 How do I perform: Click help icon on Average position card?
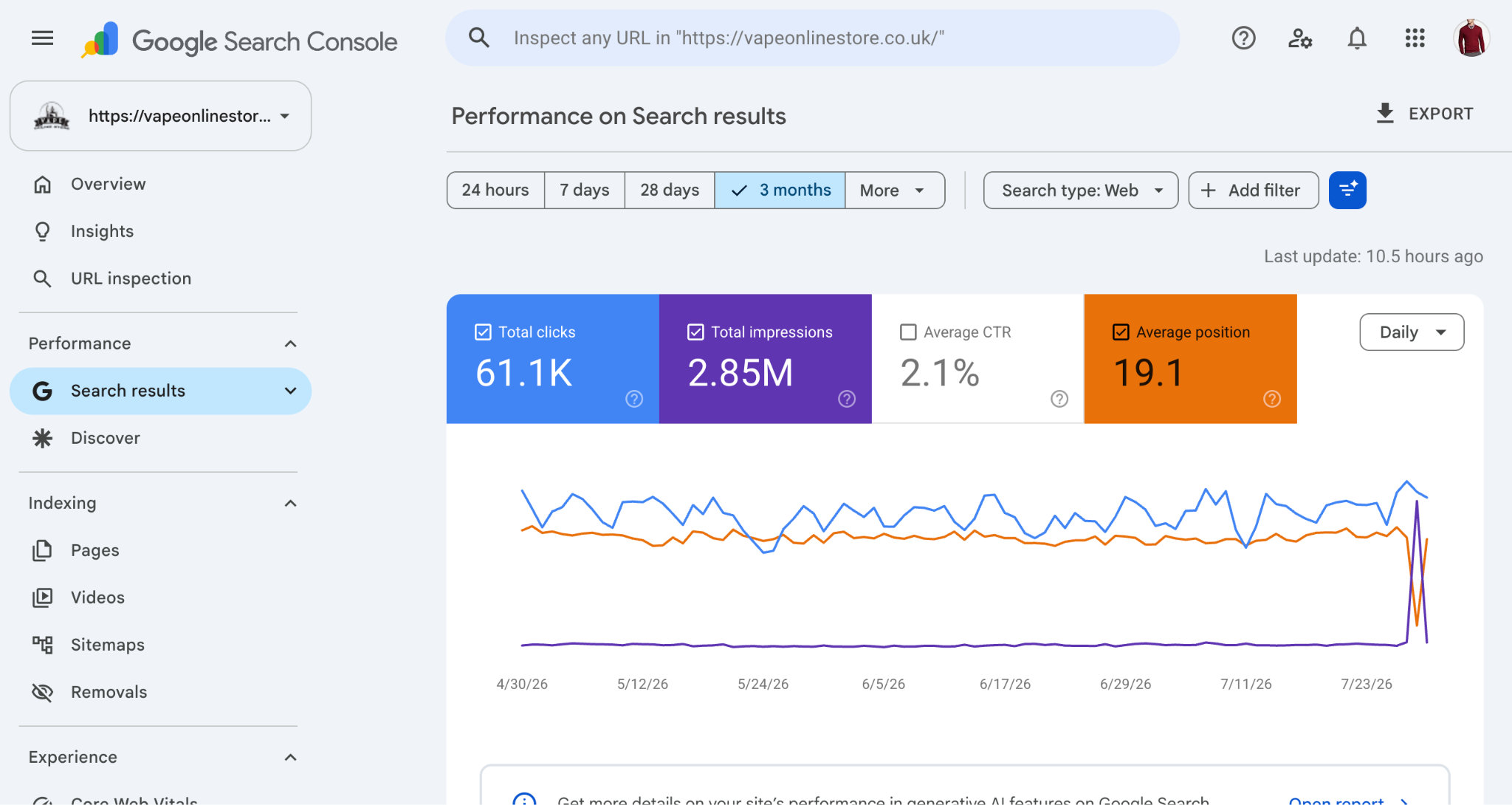click(x=1272, y=399)
